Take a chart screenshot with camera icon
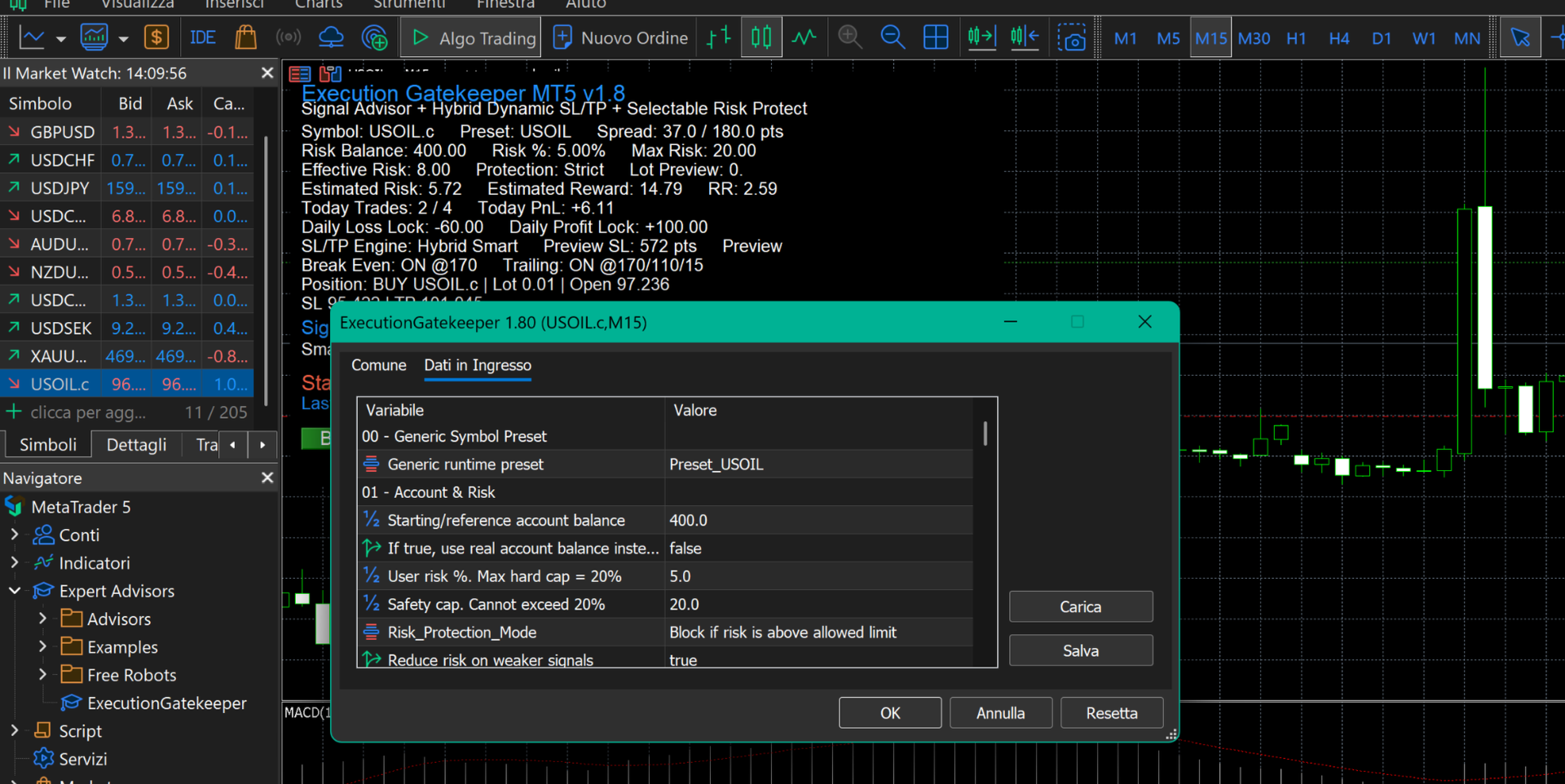The image size is (1565, 784). point(1071,38)
